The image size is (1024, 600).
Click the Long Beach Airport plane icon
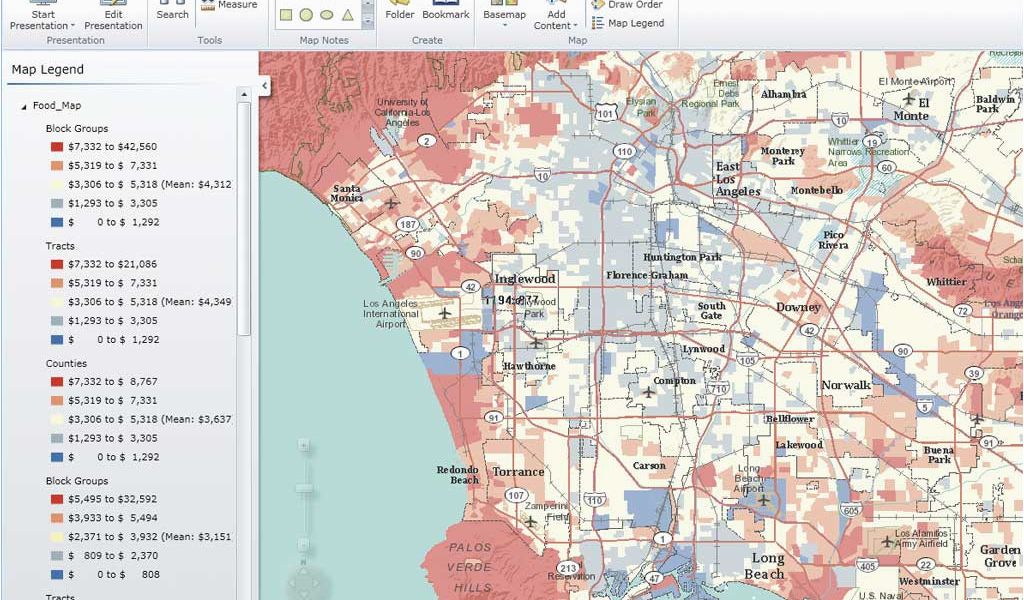point(763,501)
